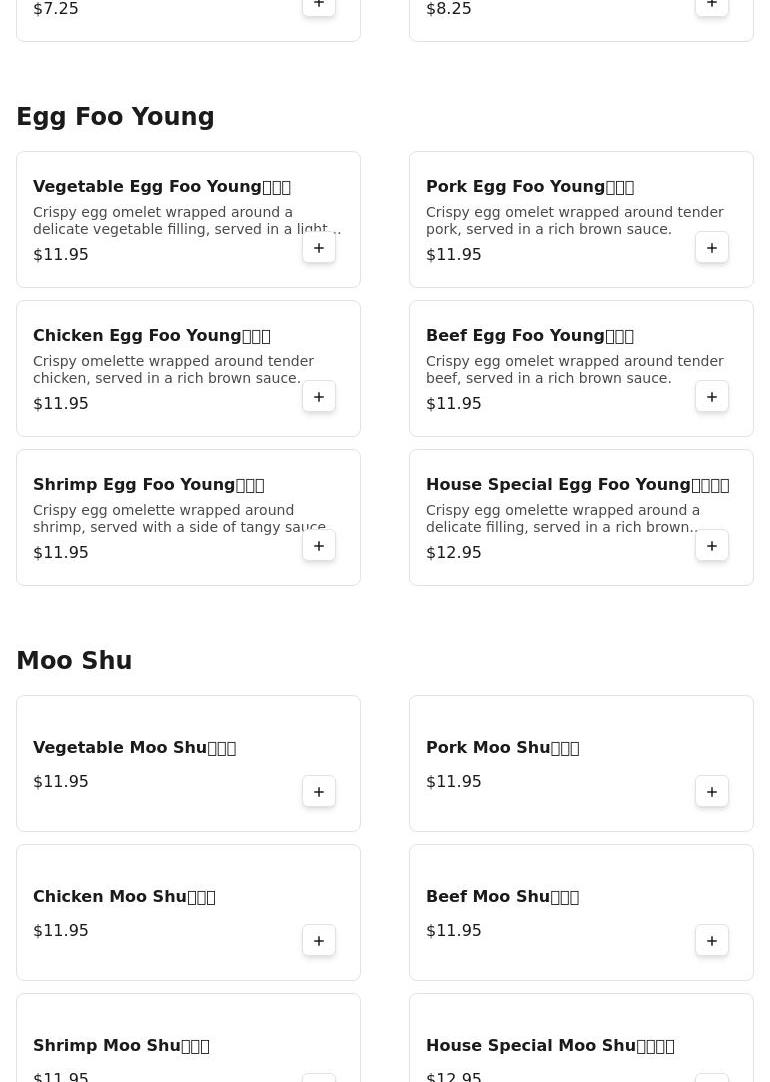Click the Moo Shu section heading
Image resolution: width=770 pixels, height=1082 pixels.
pos(74,661)
